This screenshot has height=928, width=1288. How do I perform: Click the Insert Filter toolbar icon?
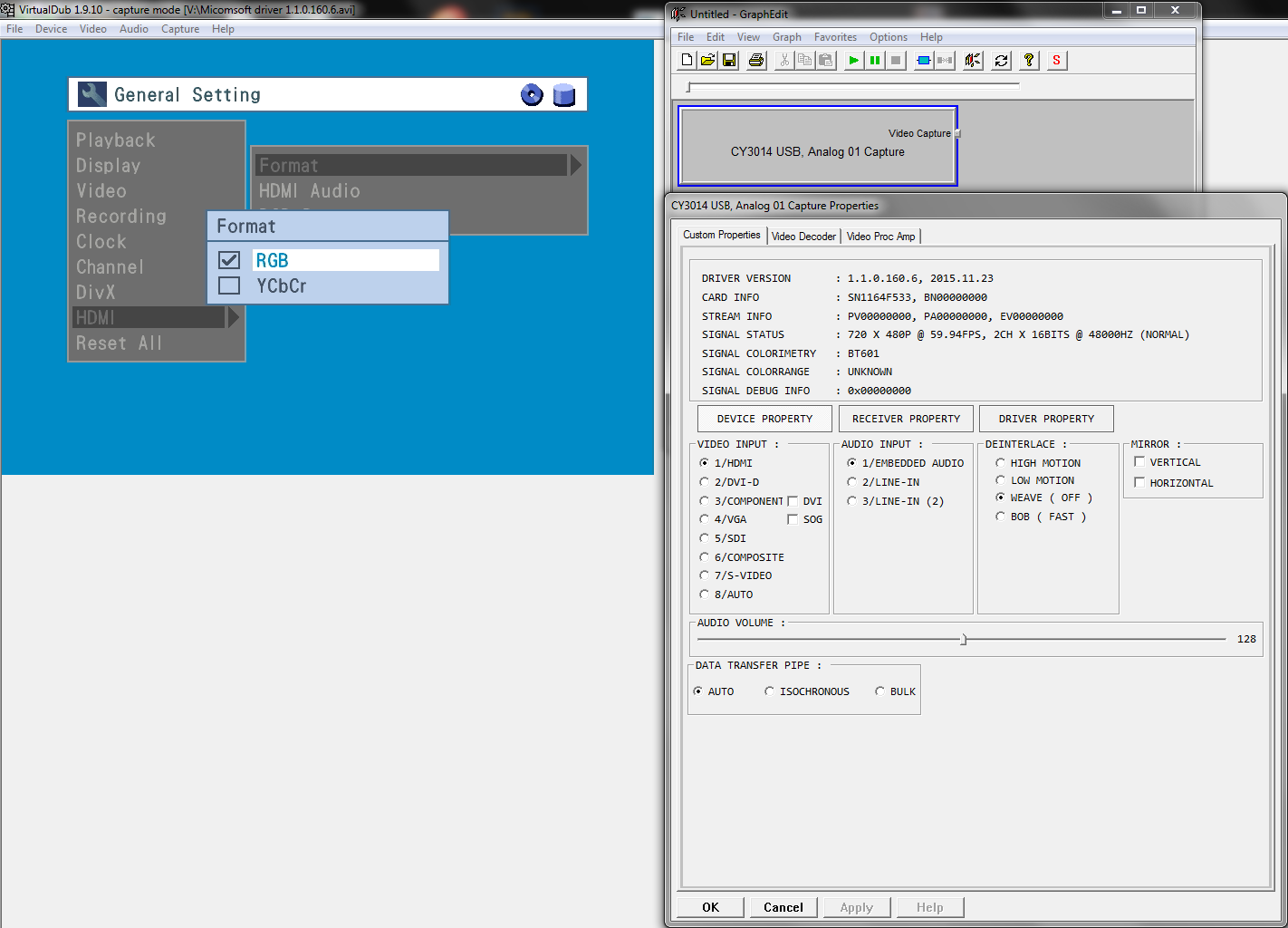click(924, 61)
